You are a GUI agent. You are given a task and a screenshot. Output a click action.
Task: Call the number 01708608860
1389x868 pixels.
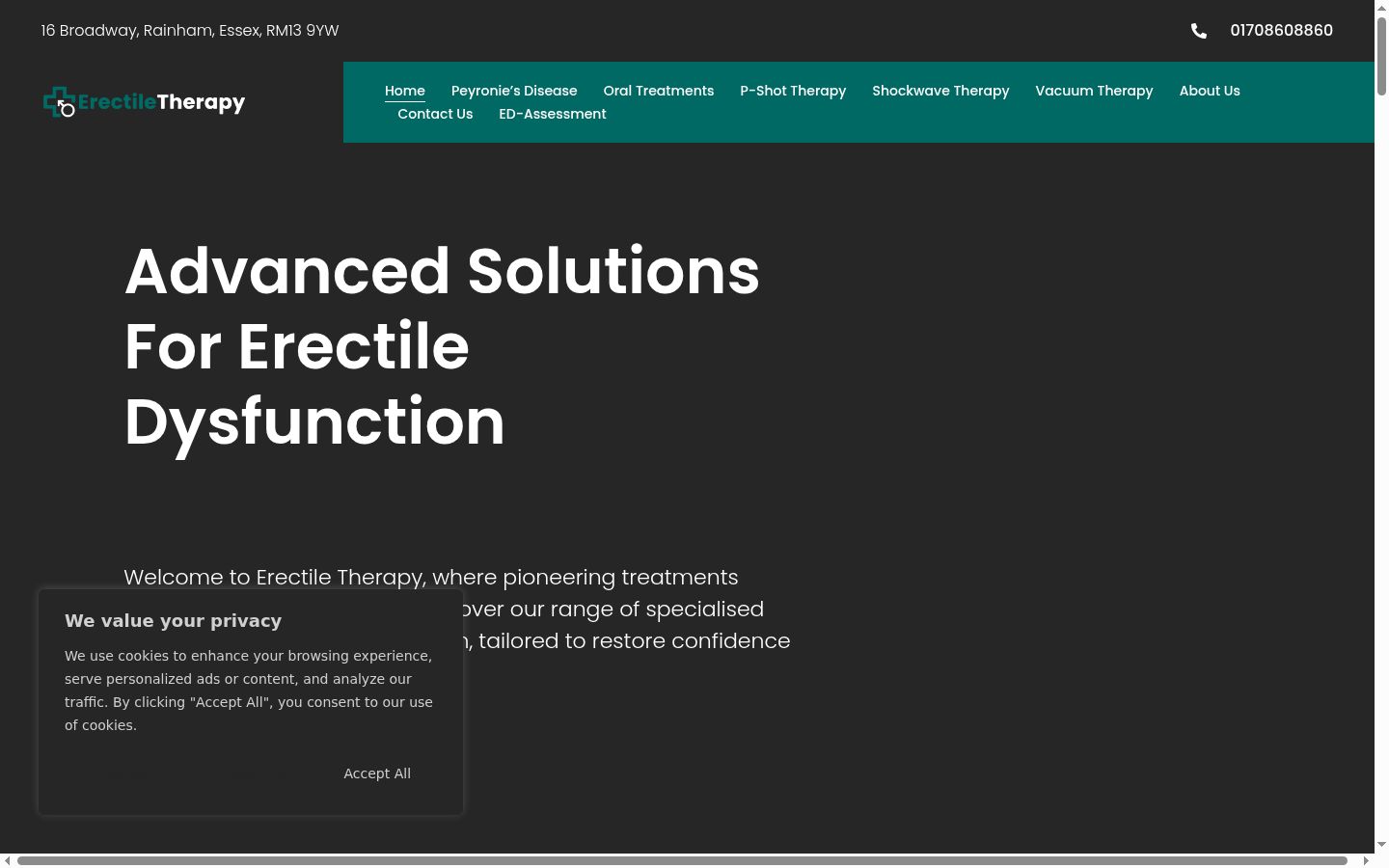point(1281,31)
